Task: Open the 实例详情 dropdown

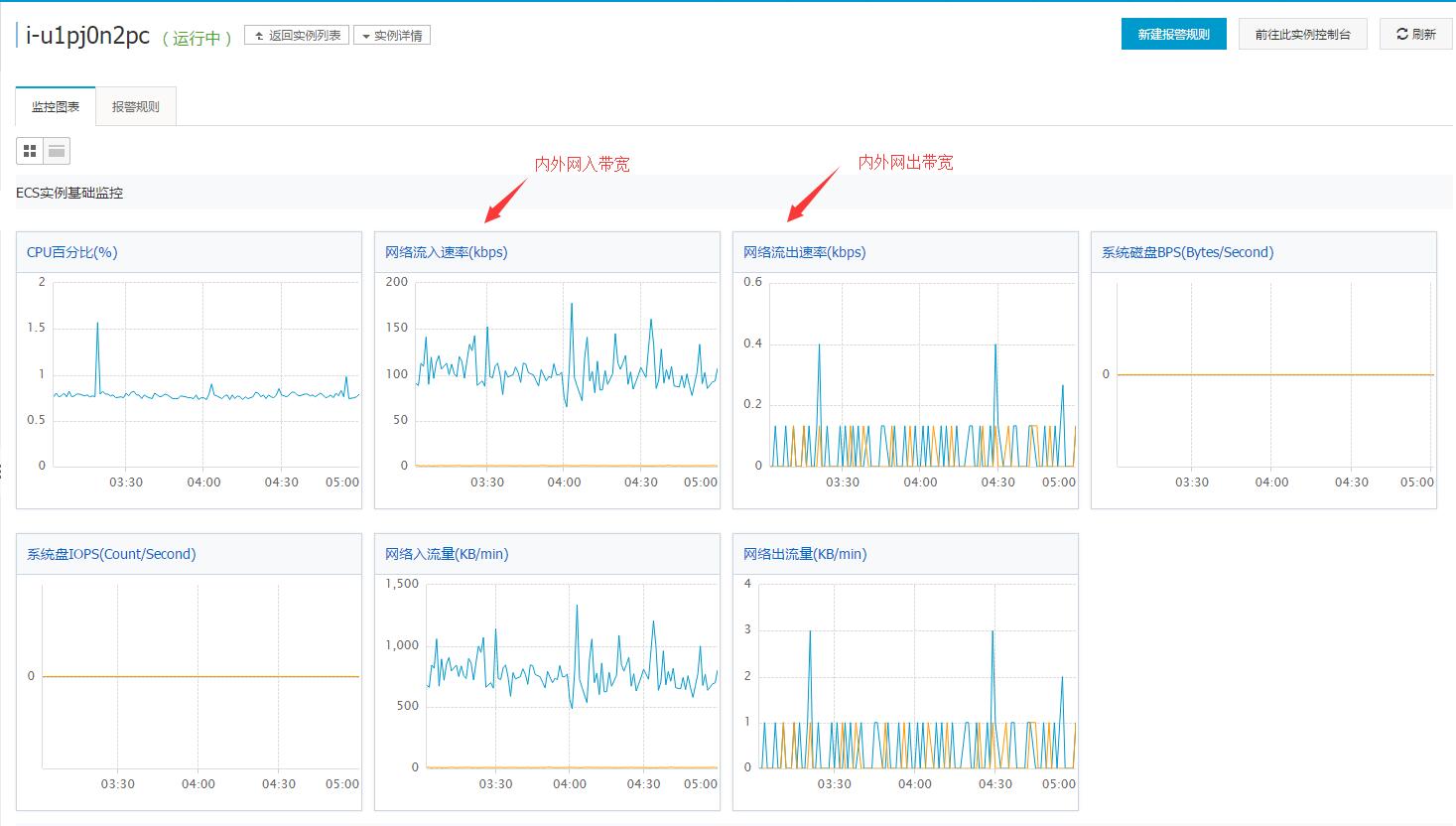Action: pos(392,36)
